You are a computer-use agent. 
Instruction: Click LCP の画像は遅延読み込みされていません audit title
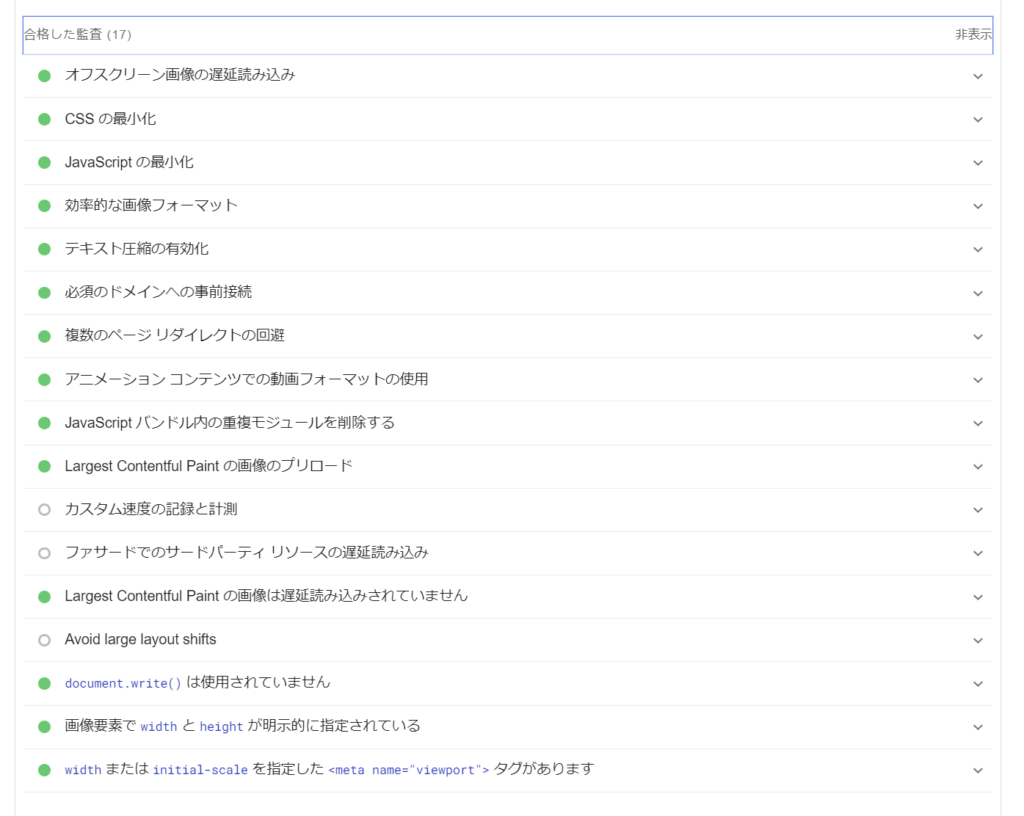[x=266, y=596]
